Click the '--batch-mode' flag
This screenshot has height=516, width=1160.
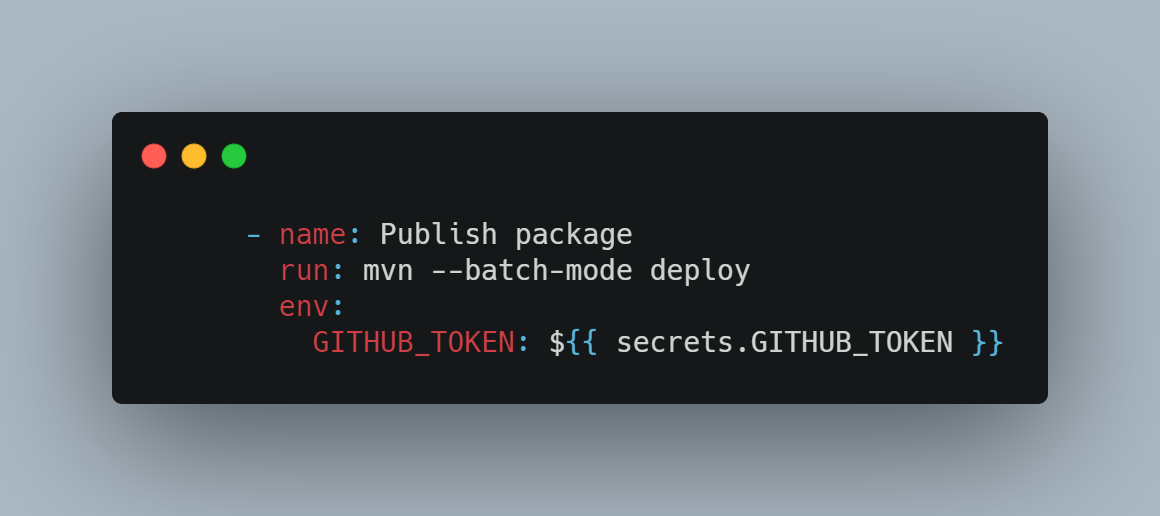[532, 271]
